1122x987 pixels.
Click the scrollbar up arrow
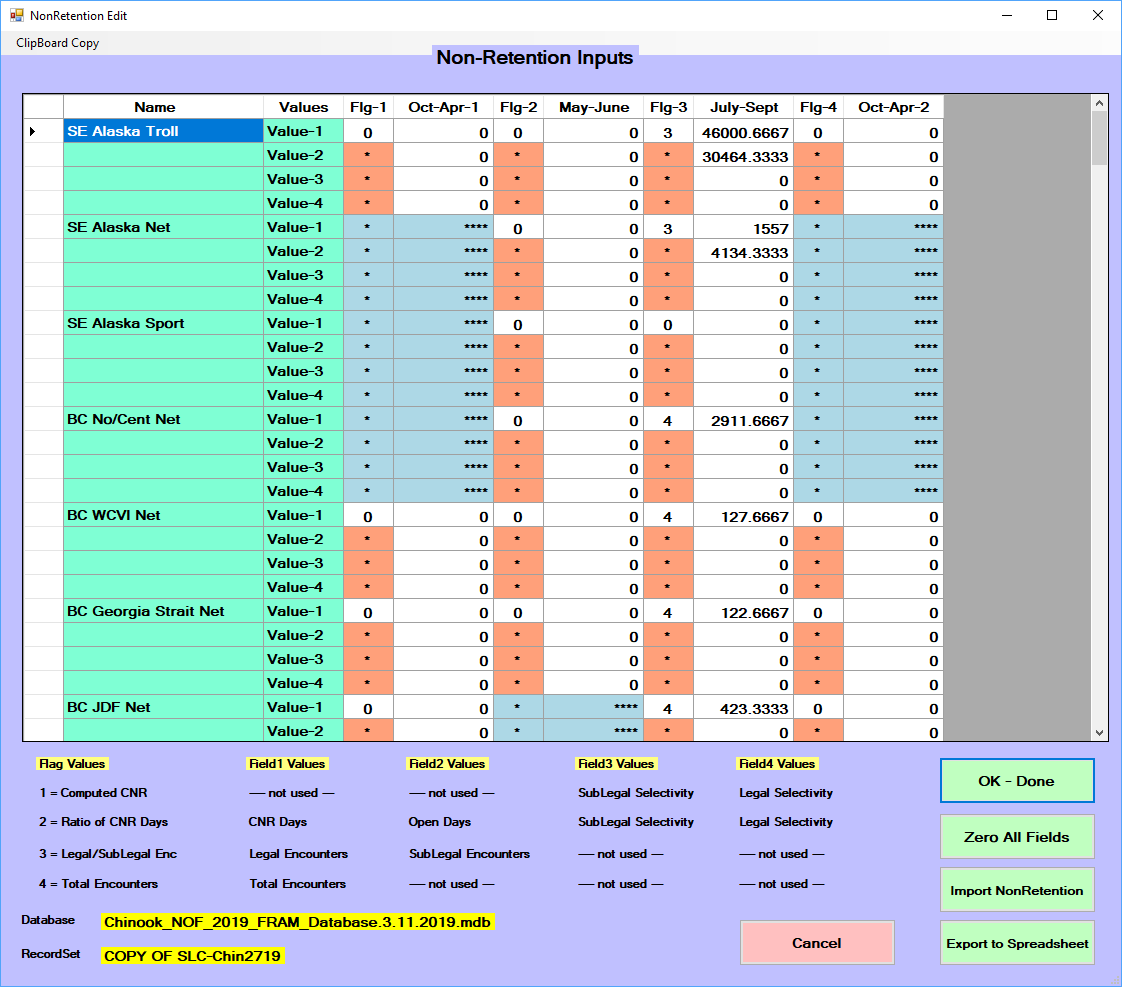click(1099, 104)
